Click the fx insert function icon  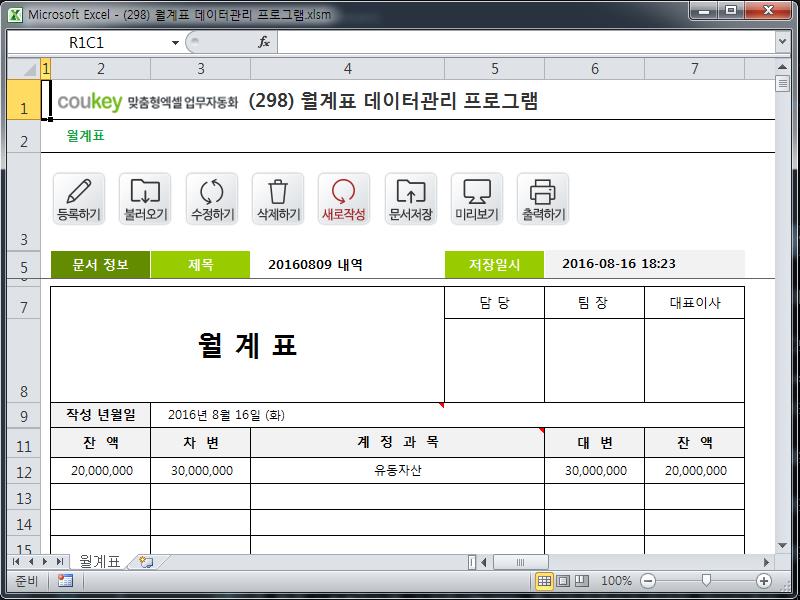click(x=264, y=42)
